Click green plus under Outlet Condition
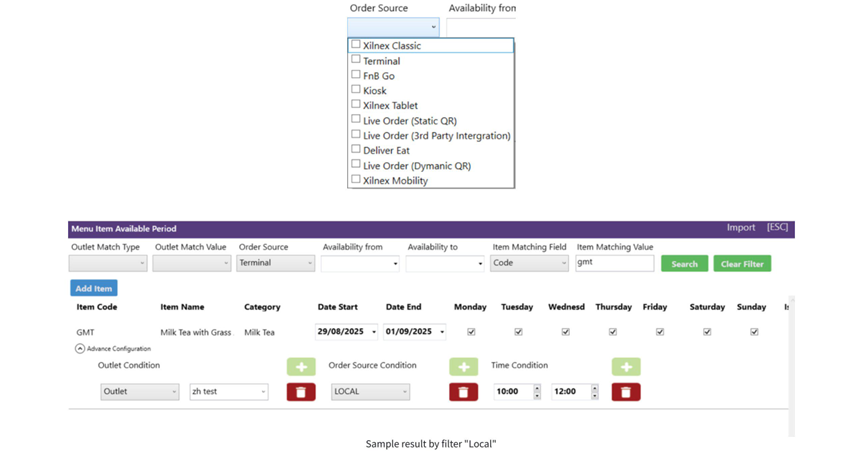Image resolution: width=863 pixels, height=459 pixels. coord(300,367)
